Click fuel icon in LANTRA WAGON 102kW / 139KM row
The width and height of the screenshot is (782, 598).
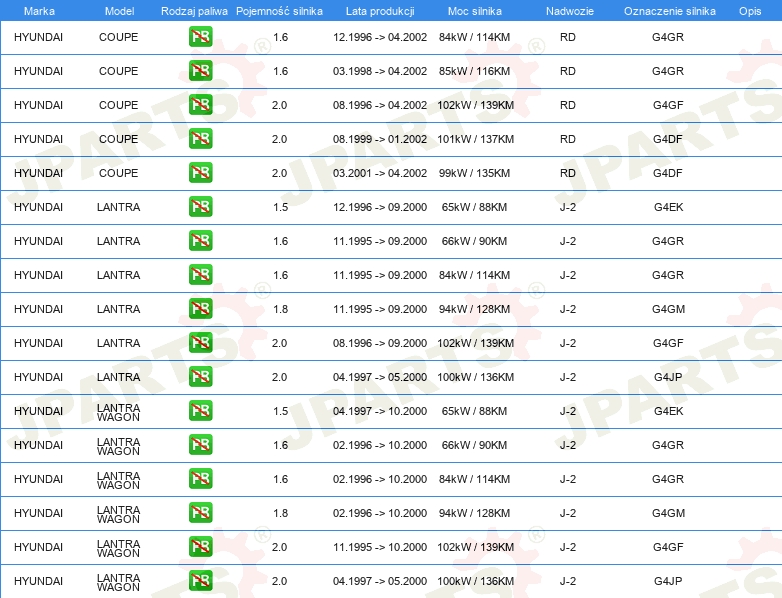tap(200, 547)
